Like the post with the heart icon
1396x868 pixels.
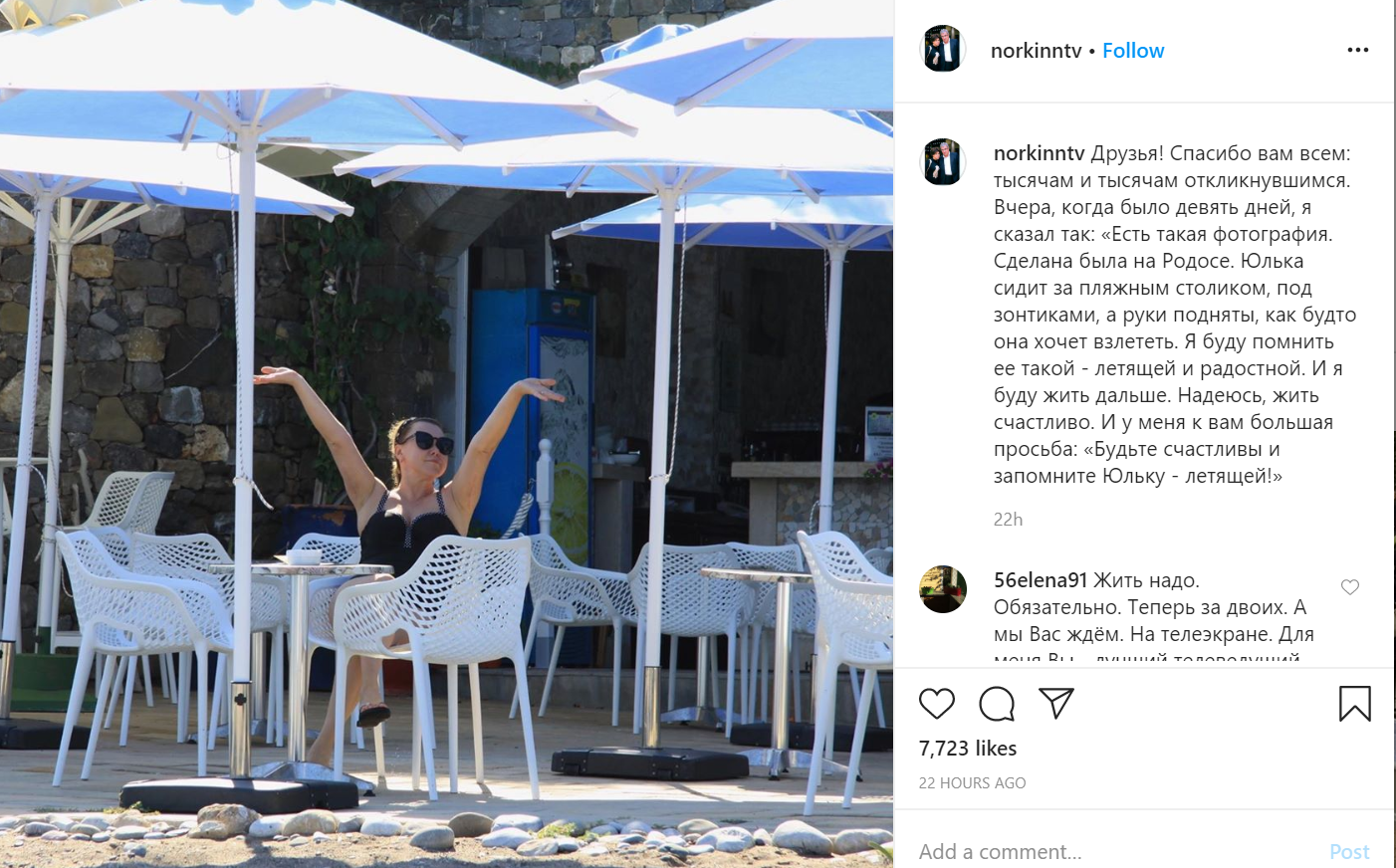click(x=937, y=704)
